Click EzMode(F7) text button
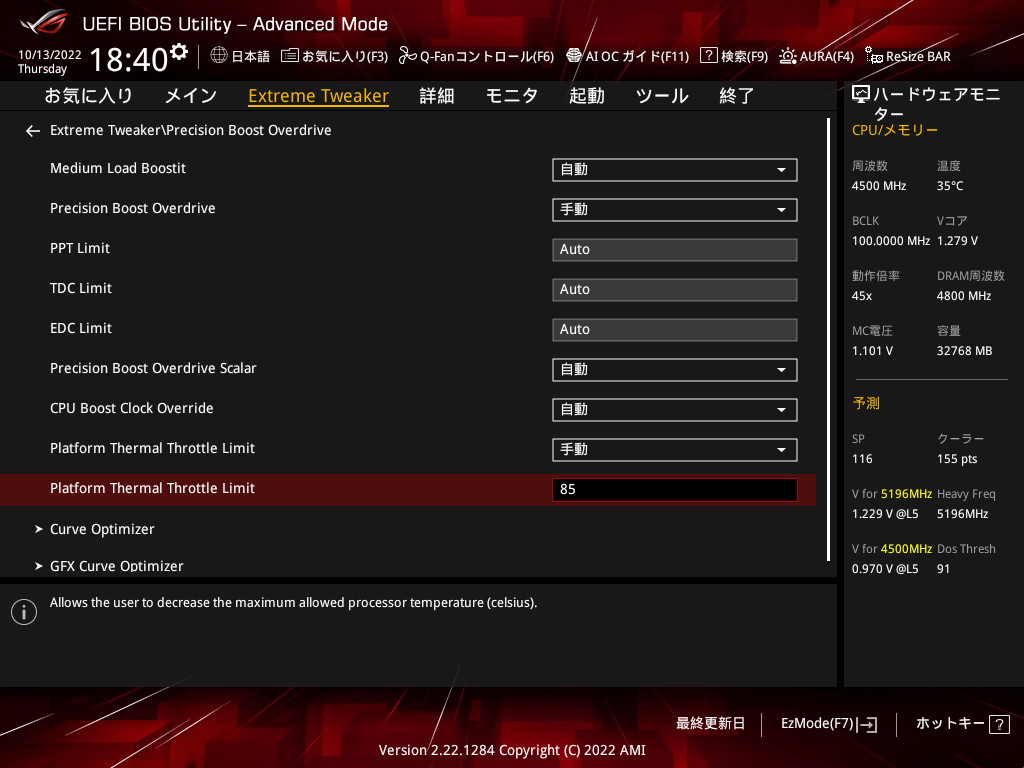This screenshot has width=1024, height=768. [x=817, y=724]
